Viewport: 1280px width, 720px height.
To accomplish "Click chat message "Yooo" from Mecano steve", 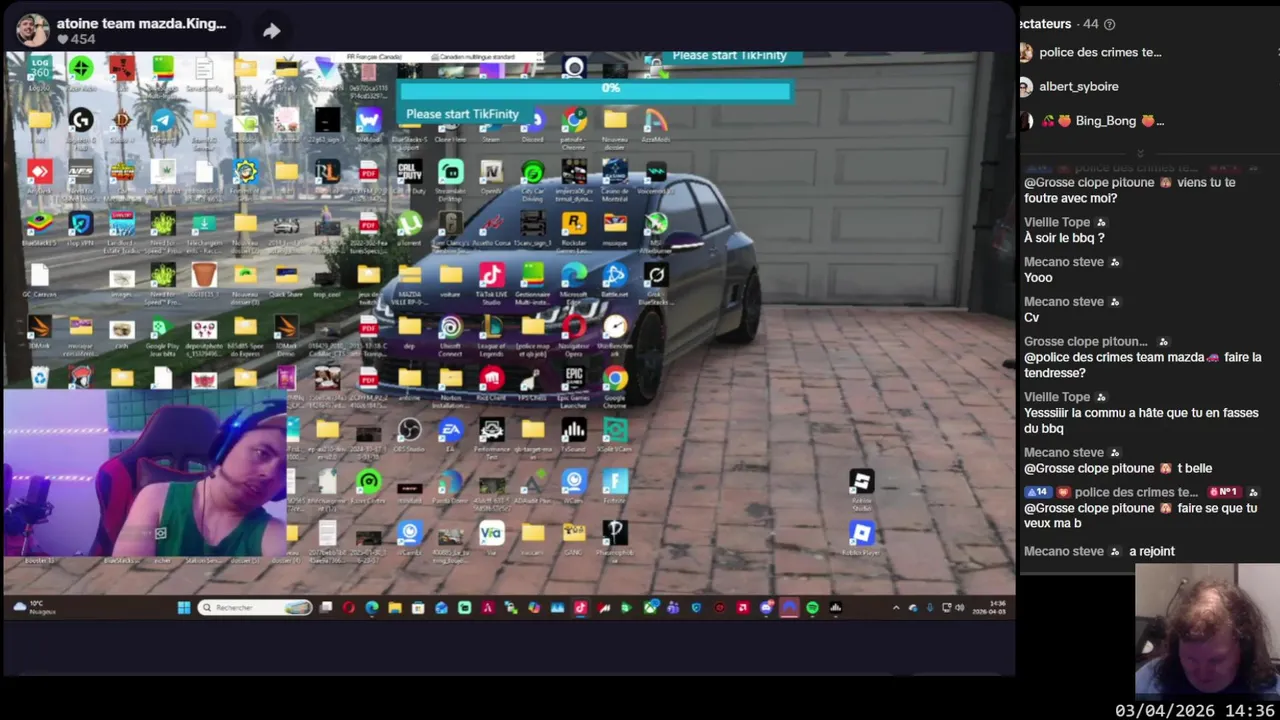I will pos(1038,277).
